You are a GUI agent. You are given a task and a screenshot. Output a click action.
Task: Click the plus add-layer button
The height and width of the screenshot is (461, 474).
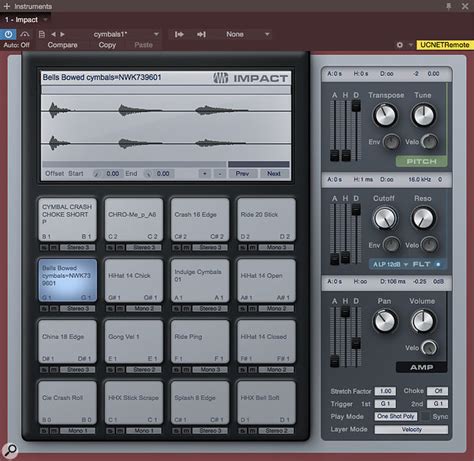tap(205, 173)
